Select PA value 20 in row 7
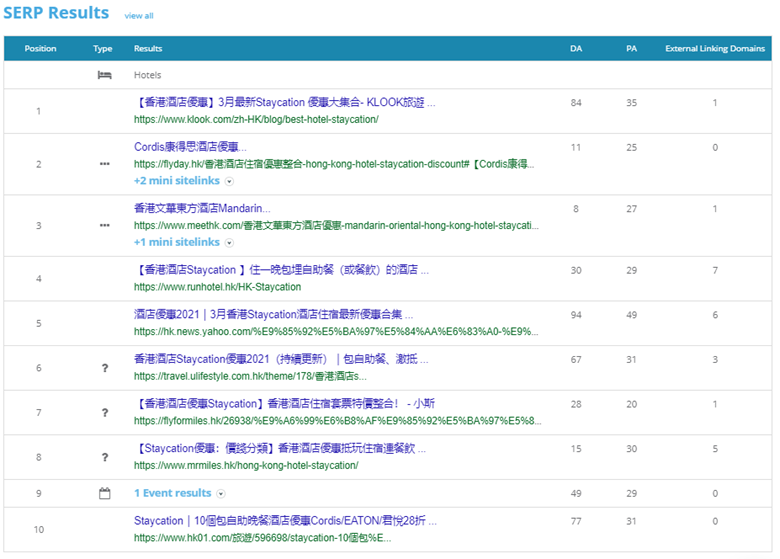Image resolution: width=780 pixels, height=559 pixels. point(631,404)
